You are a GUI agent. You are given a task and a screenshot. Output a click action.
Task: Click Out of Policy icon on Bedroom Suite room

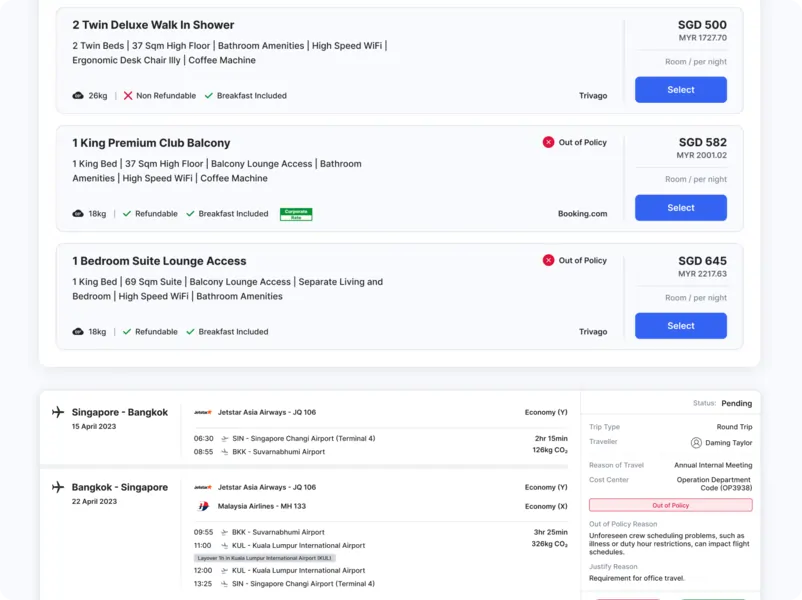click(548, 260)
